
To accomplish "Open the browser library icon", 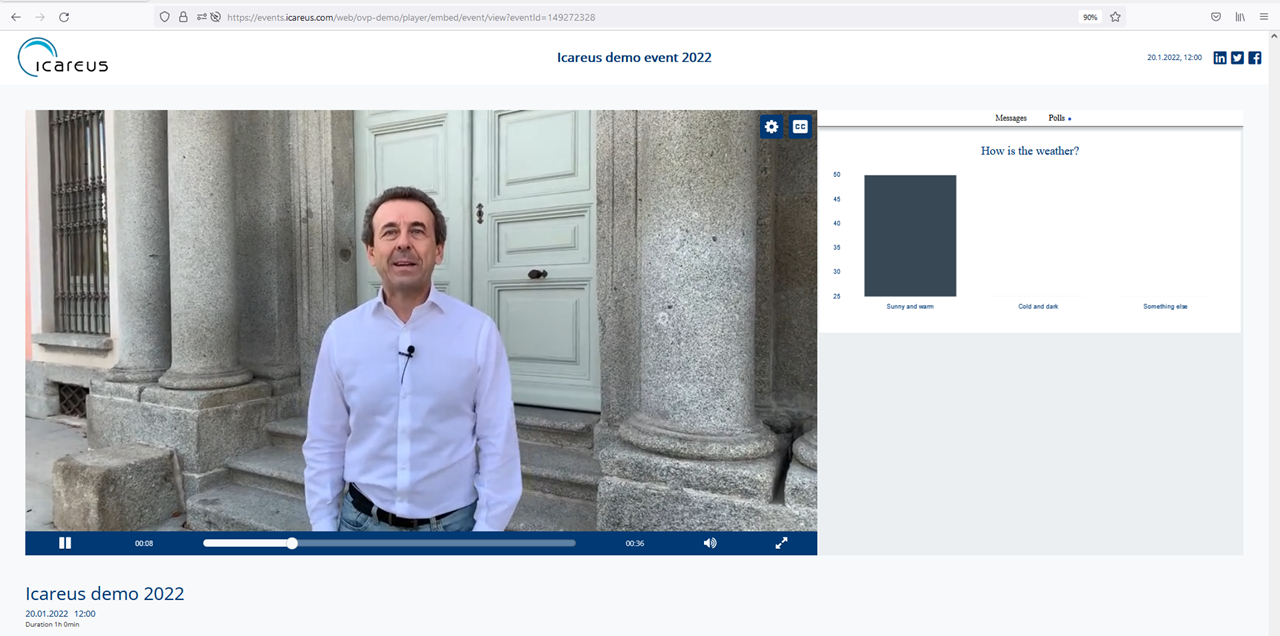I will [1240, 17].
